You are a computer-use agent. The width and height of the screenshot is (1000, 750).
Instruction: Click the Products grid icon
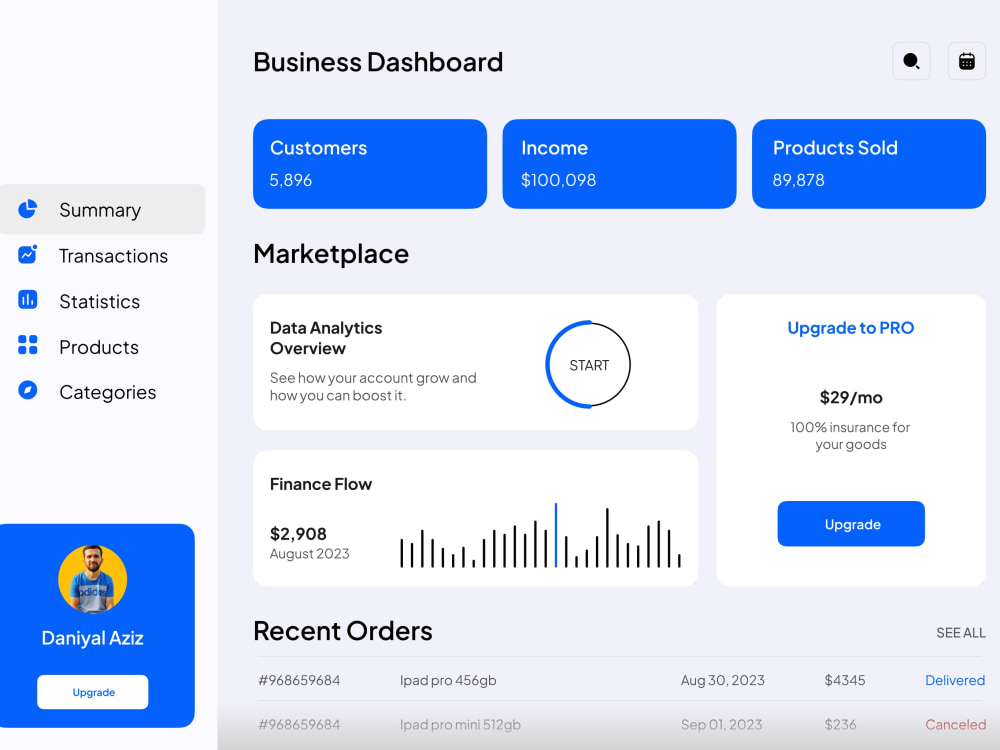coord(27,346)
